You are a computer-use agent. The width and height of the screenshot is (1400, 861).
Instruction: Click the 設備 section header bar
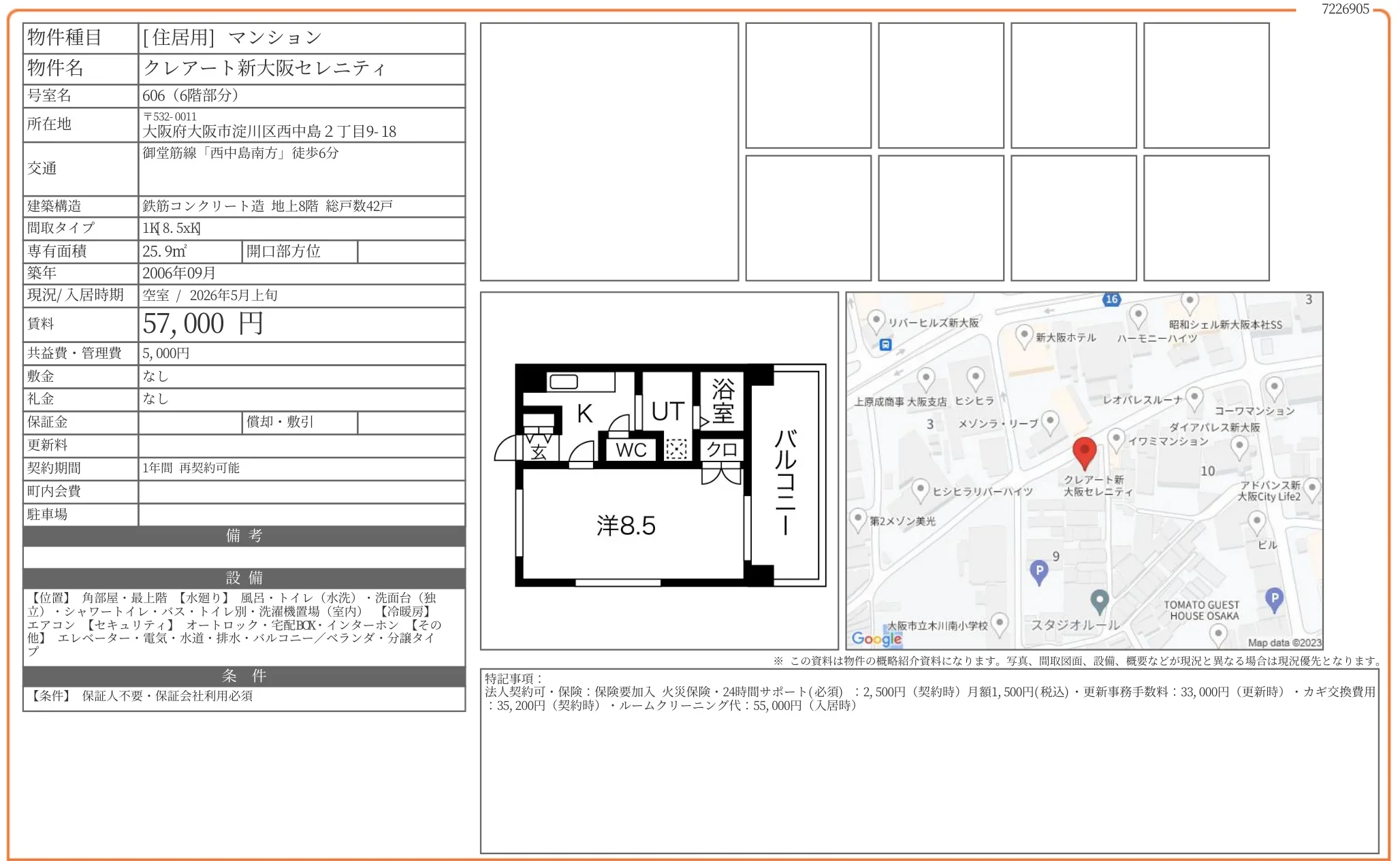(244, 578)
